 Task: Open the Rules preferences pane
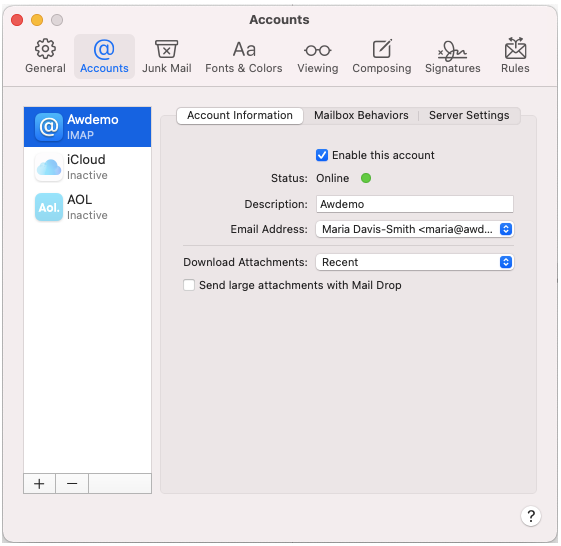tap(515, 56)
